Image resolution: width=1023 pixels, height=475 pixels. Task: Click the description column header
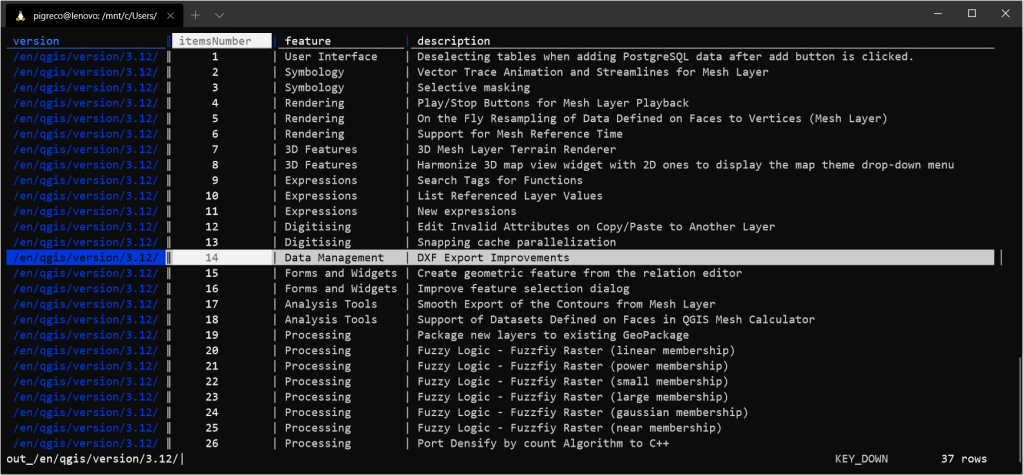pyautogui.click(x=453, y=41)
